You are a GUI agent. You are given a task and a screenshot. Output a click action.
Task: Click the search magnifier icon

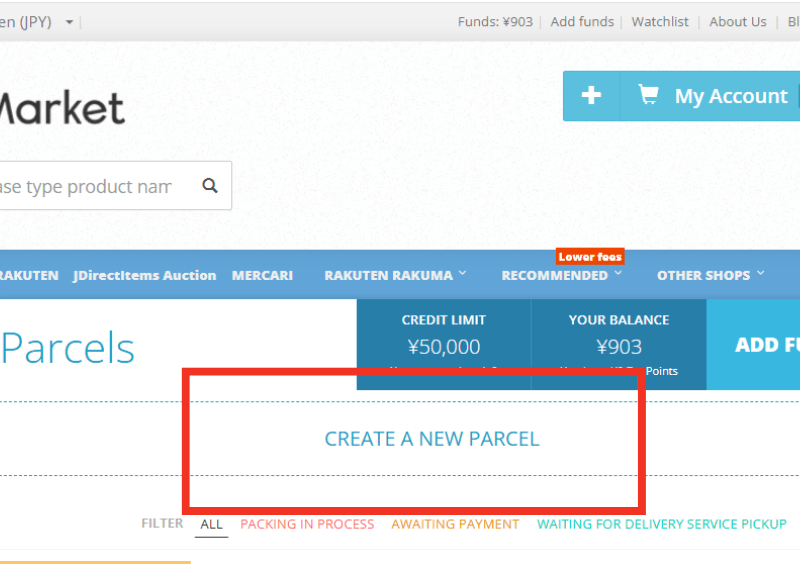click(210, 186)
